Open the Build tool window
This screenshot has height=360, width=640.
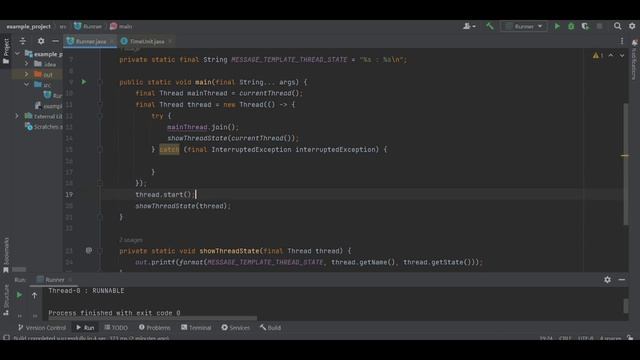point(271,327)
